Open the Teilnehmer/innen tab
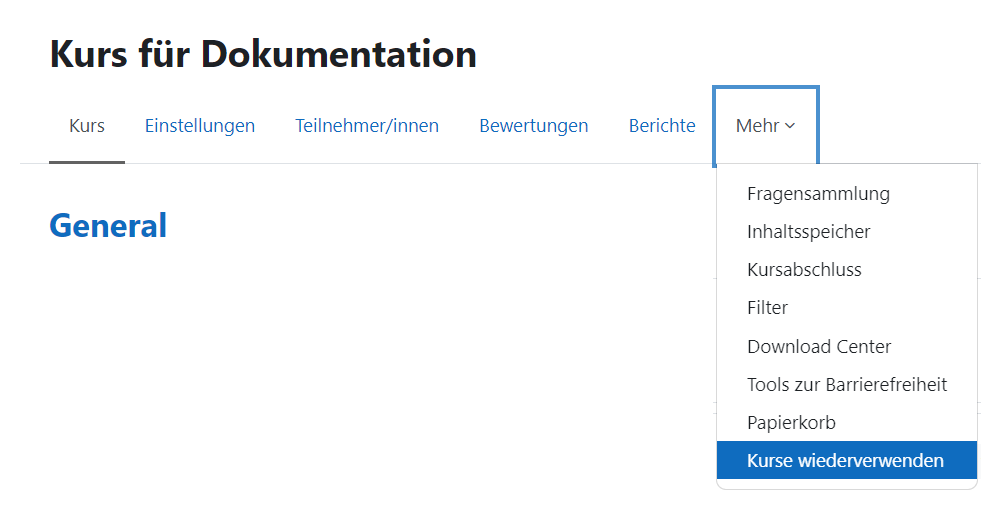 pos(367,126)
